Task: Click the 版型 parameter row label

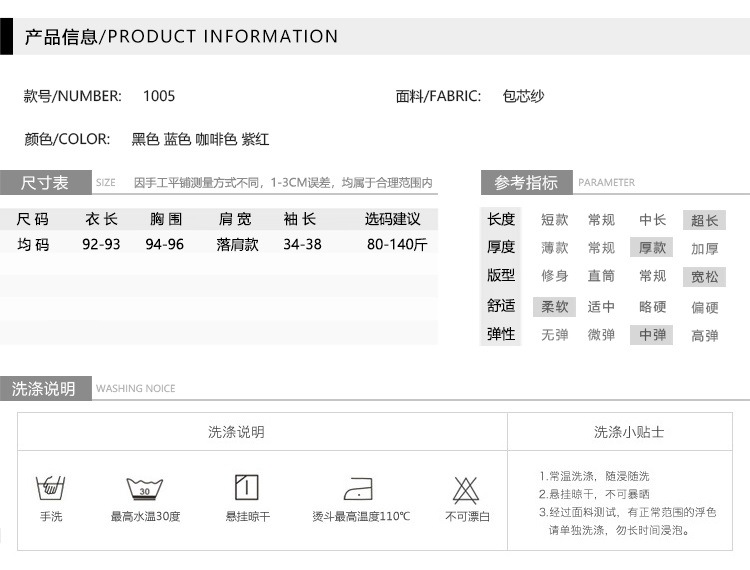Action: click(501, 275)
